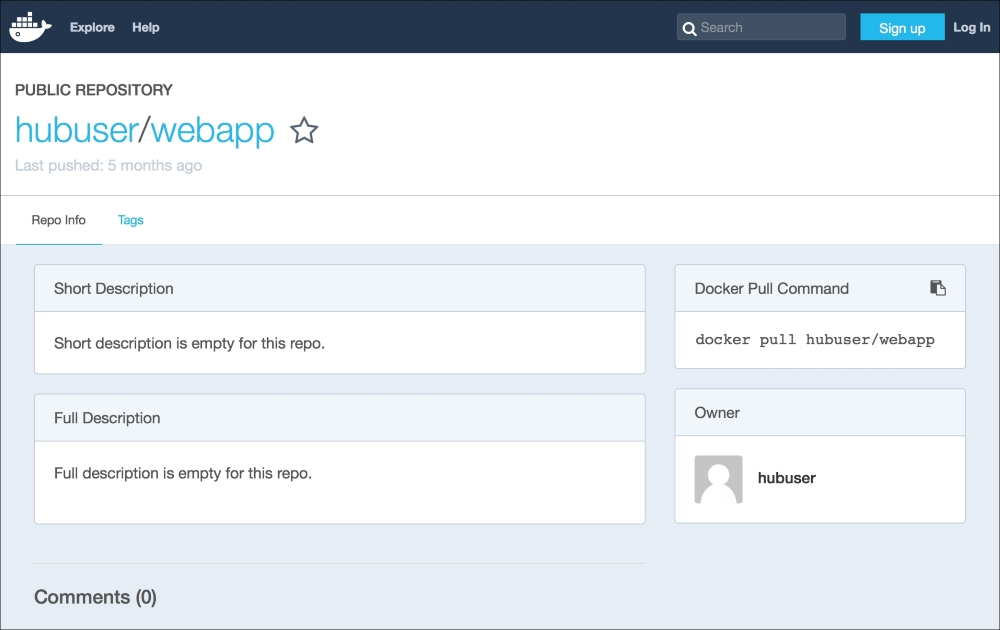Open the hubuser namespace link in title
The image size is (1000, 630).
pos(77,130)
